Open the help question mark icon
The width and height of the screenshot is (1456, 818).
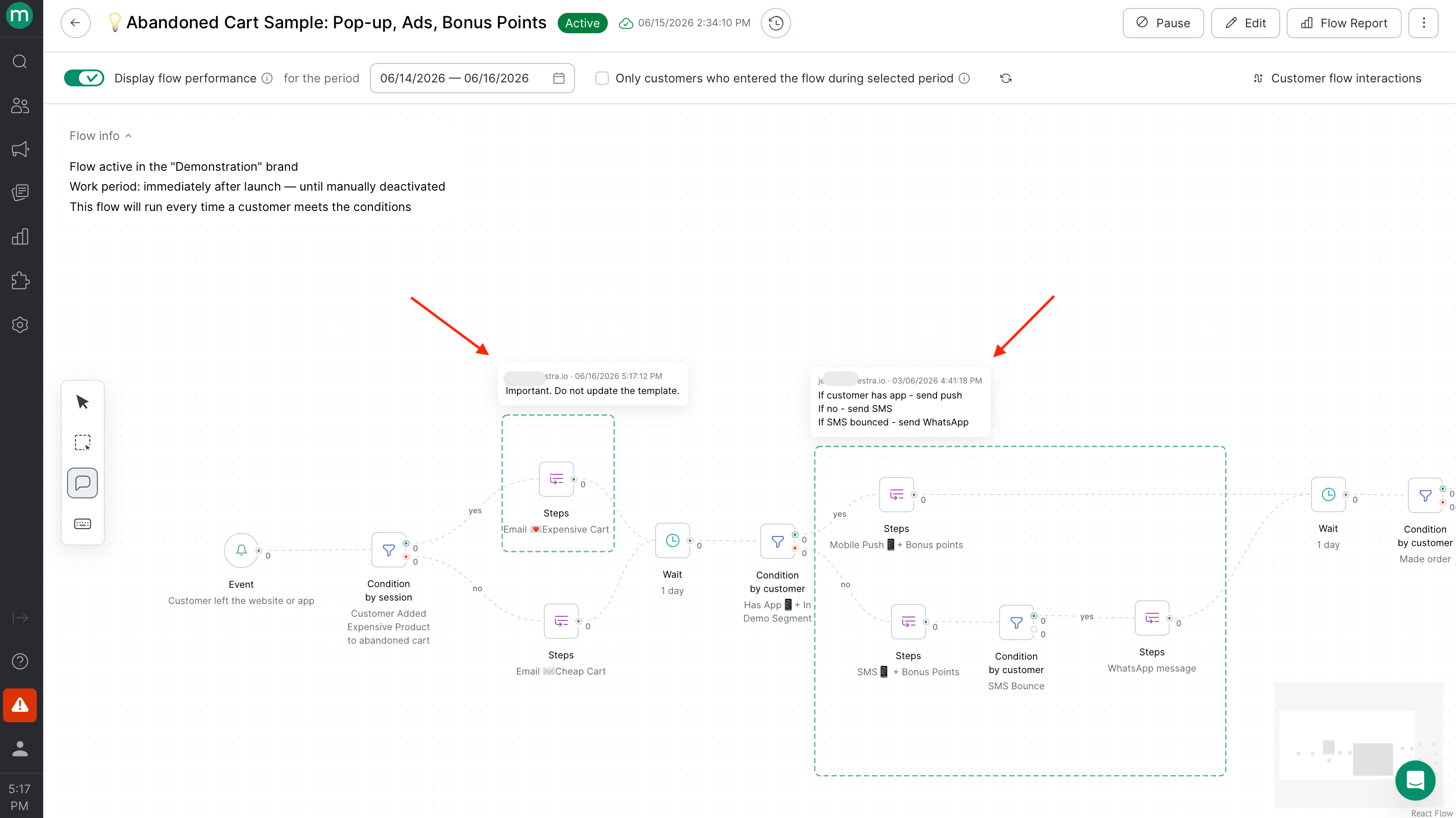coord(20,661)
